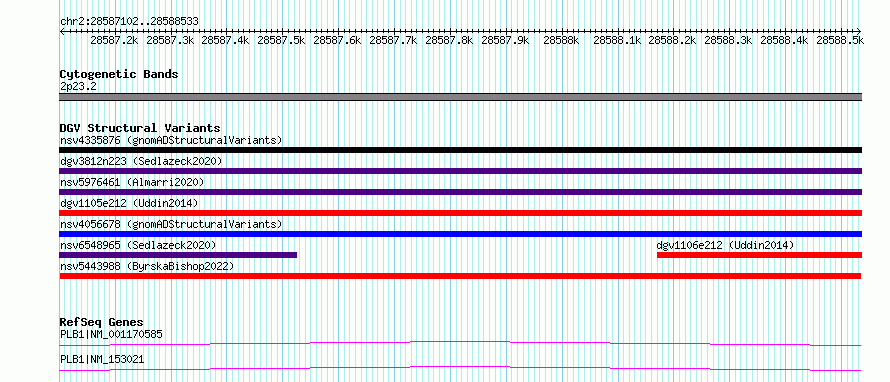Select the gray 2p23.2 cytoband bar
This screenshot has height=382, width=890.
point(461,97)
